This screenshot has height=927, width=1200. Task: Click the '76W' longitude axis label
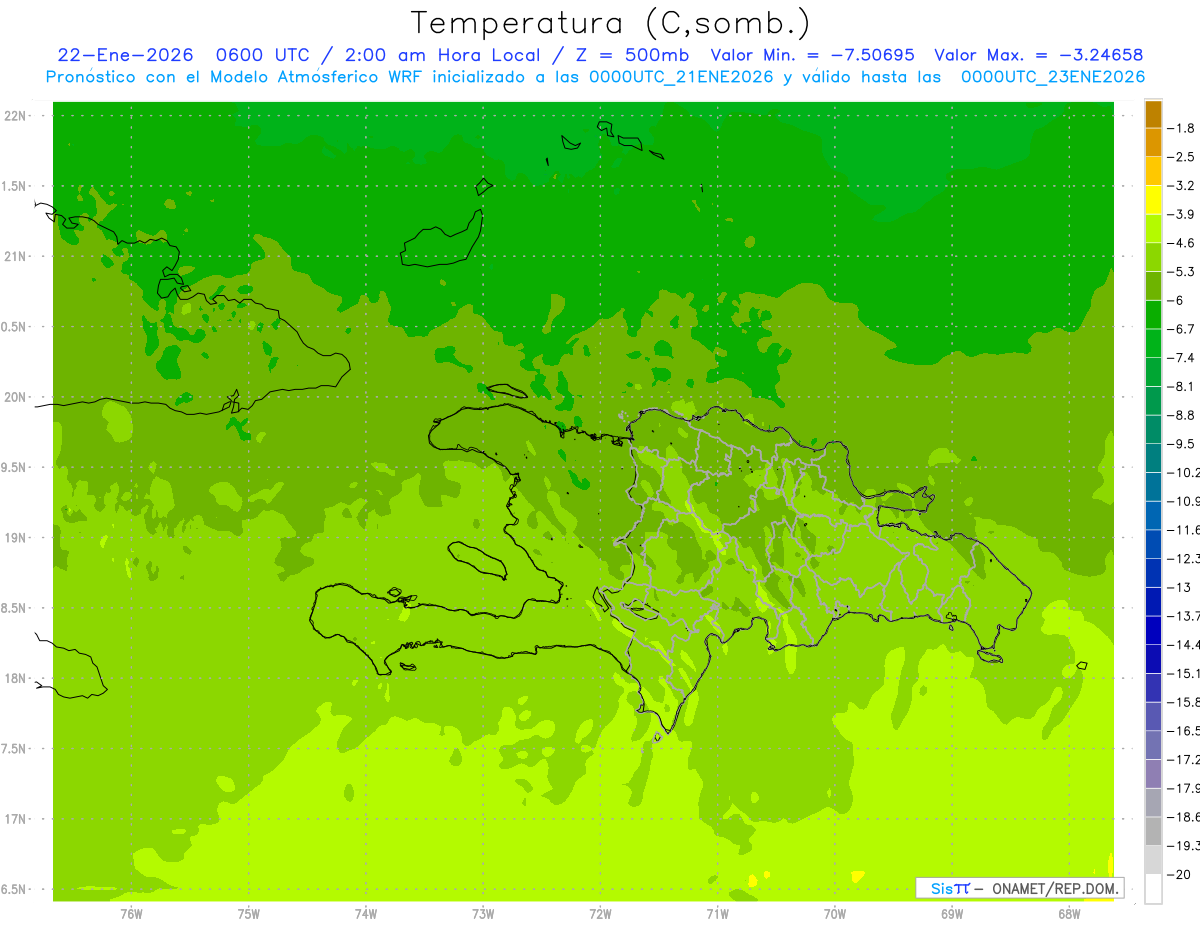131,914
